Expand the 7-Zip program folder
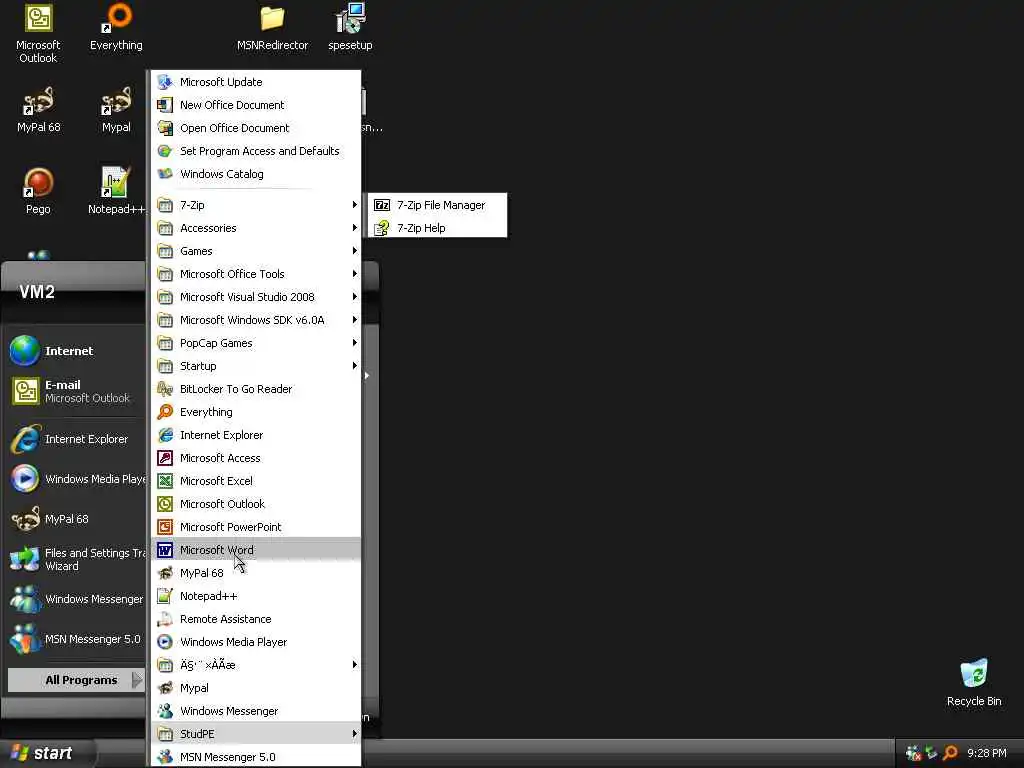Screen dimensions: 1024x768 point(256,205)
